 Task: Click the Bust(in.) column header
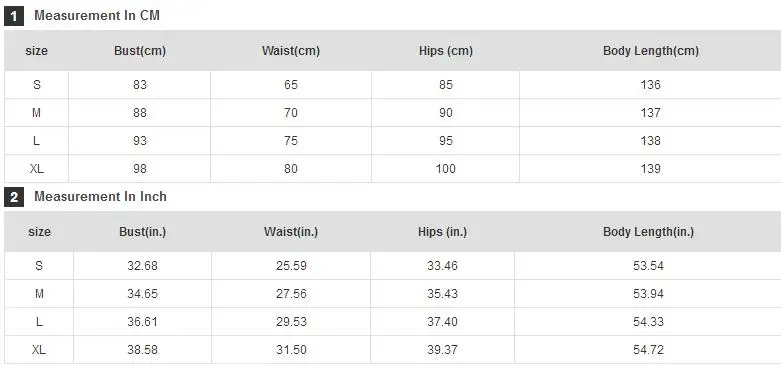(x=142, y=232)
